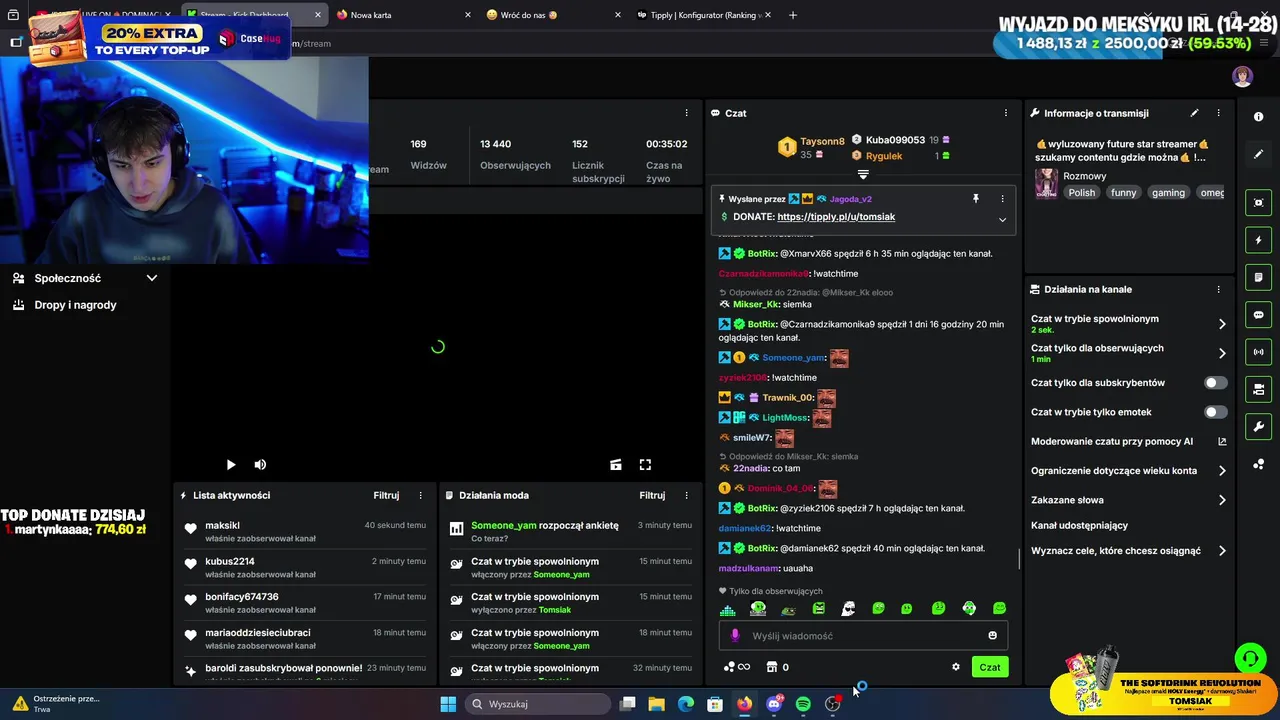The image size is (1280, 720).
Task: Select the white ghost emote
Action: [848, 608]
